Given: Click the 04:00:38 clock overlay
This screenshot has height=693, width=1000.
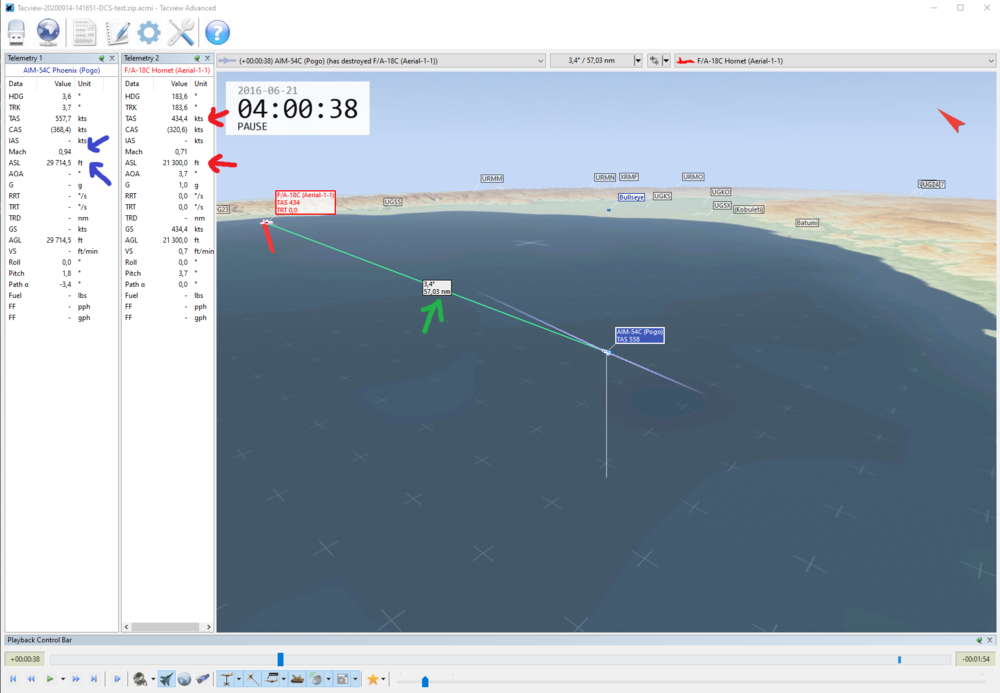Looking at the screenshot, I should click(297, 109).
